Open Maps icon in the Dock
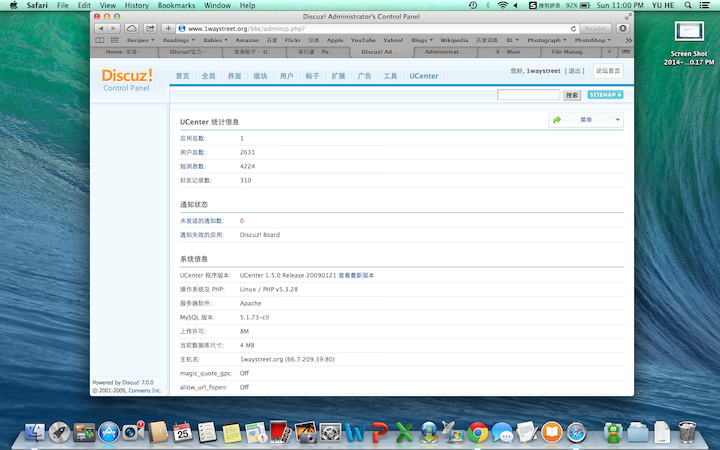This screenshot has height=450, width=720. click(x=256, y=433)
